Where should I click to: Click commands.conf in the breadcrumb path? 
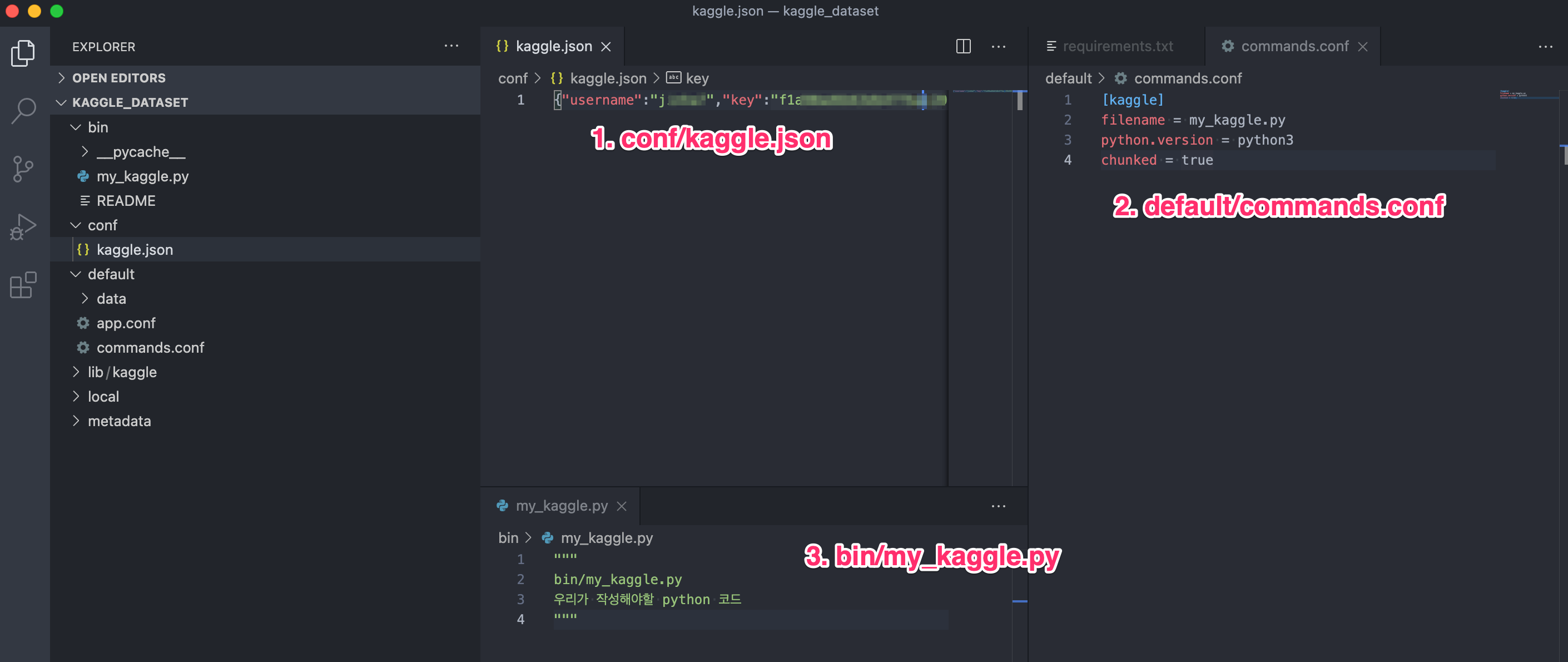tap(1188, 78)
